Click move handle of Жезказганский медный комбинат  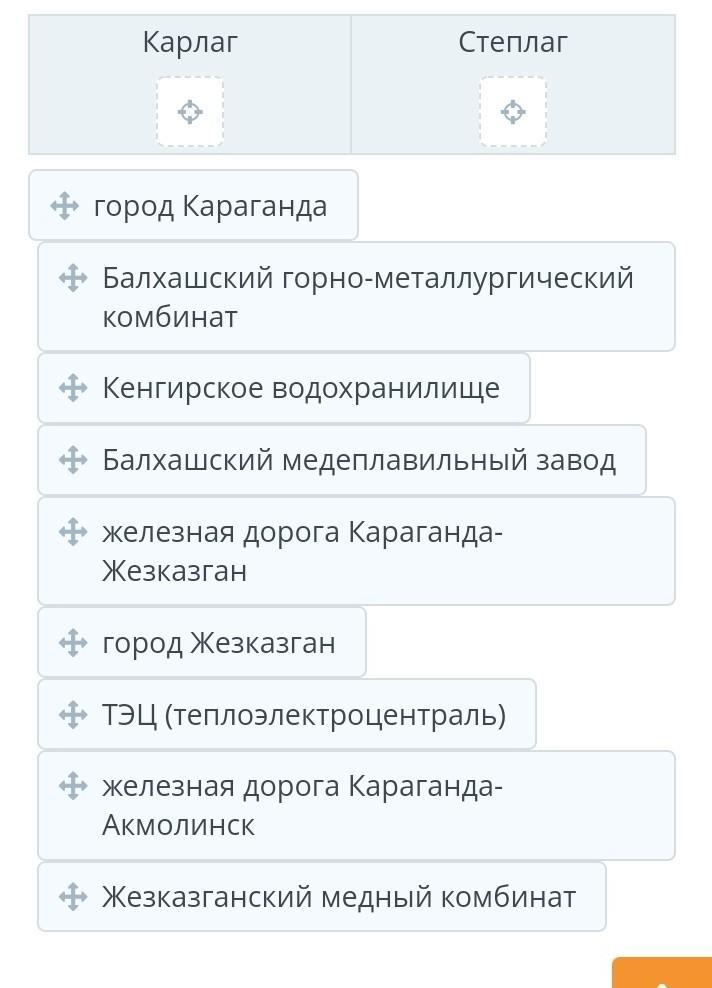click(73, 897)
